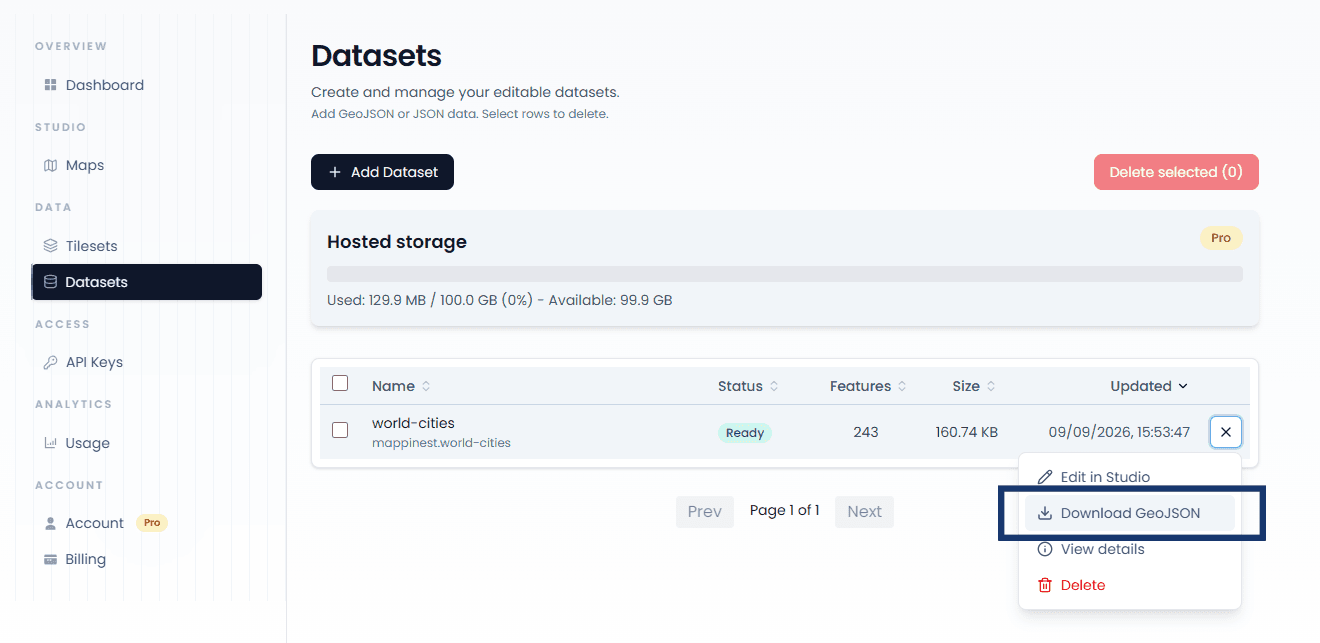Open the Account settings page
Screen dimensions: 1320x643
pos(147,523)
